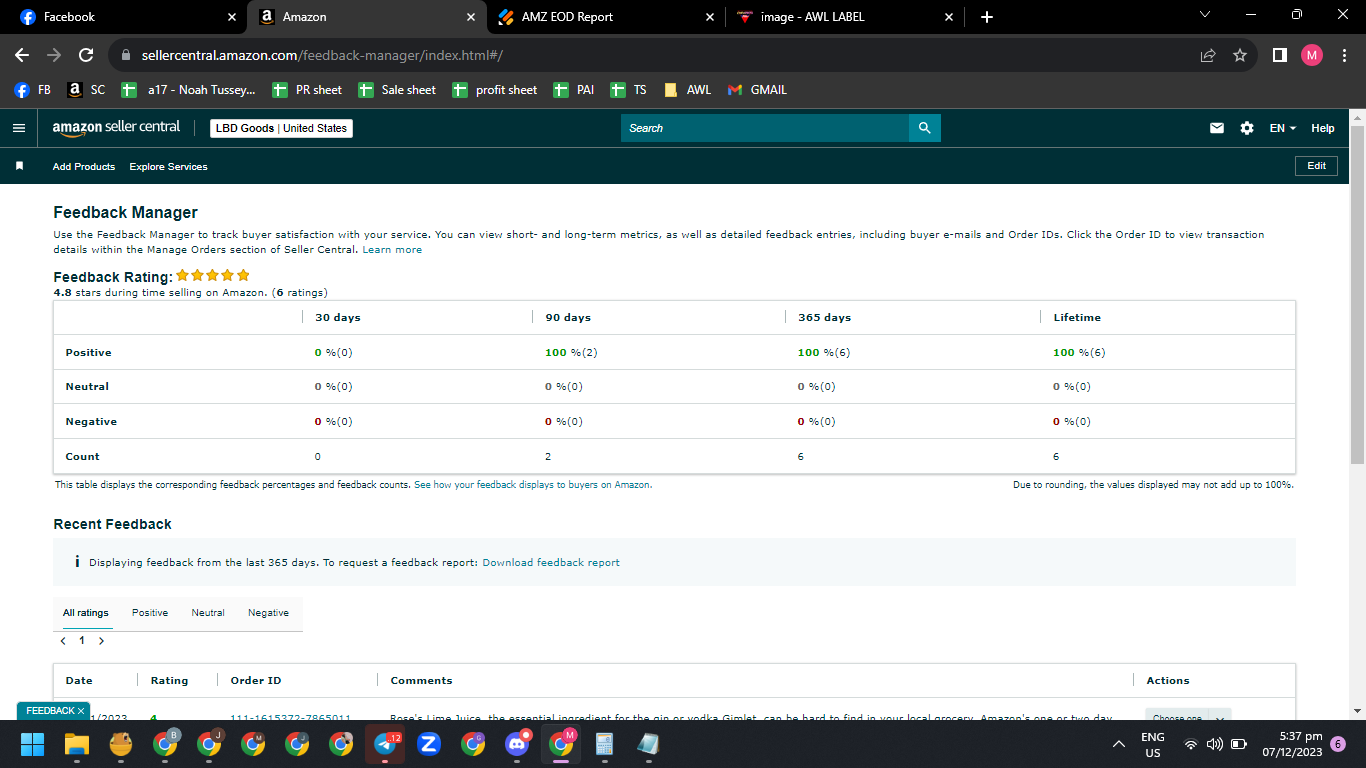The height and width of the screenshot is (768, 1366).
Task: Open the Seller Central hamburger menu
Action: click(x=18, y=128)
